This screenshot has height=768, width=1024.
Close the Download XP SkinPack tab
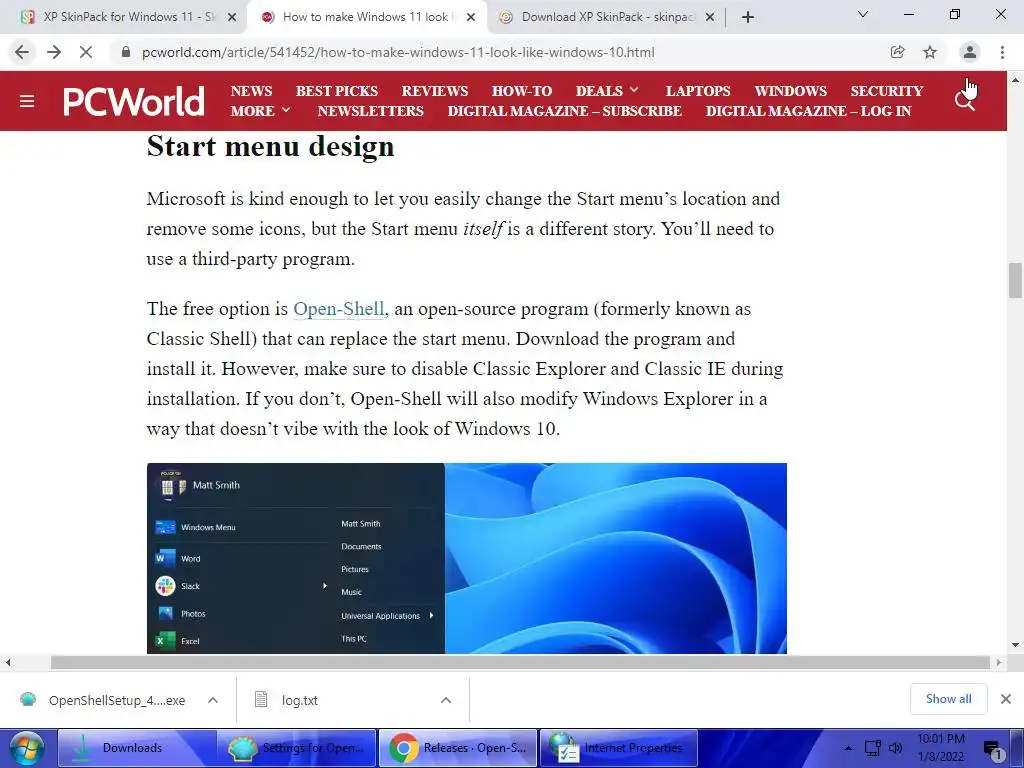click(x=710, y=18)
